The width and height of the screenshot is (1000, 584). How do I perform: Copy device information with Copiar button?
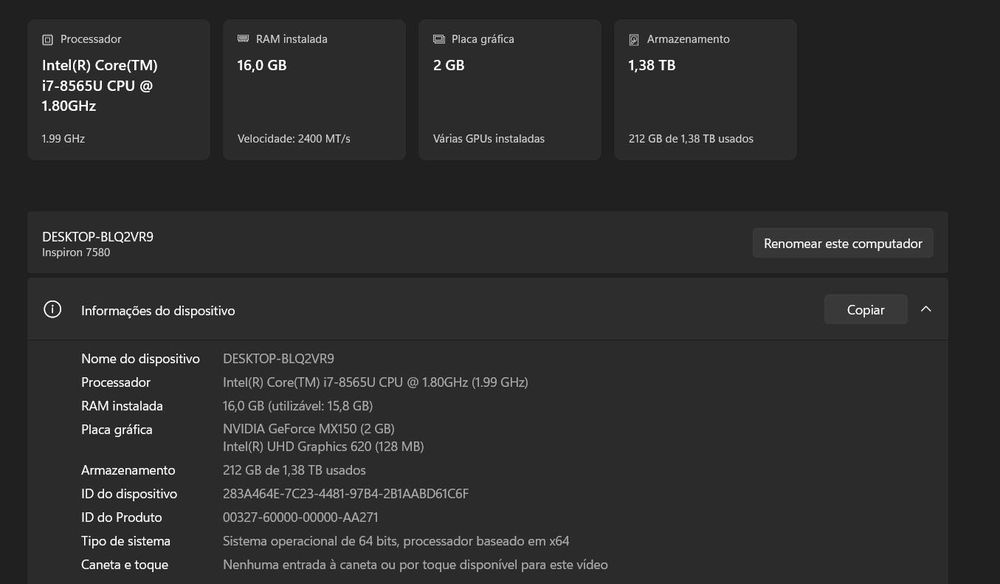point(865,310)
